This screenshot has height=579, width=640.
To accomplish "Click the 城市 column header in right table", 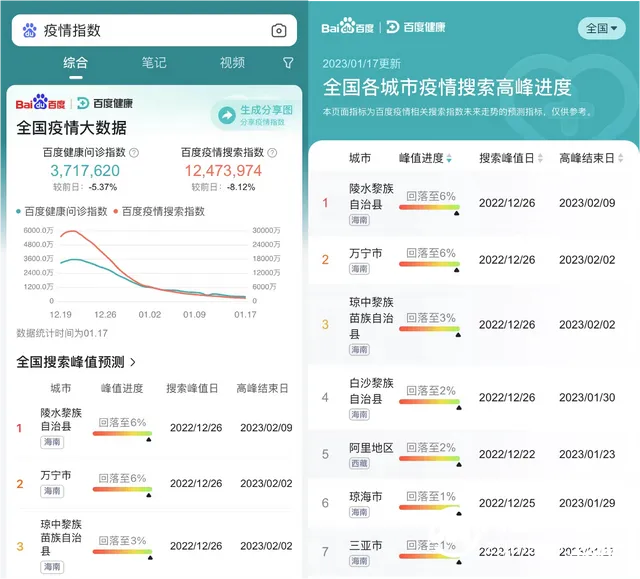I will click(360, 158).
